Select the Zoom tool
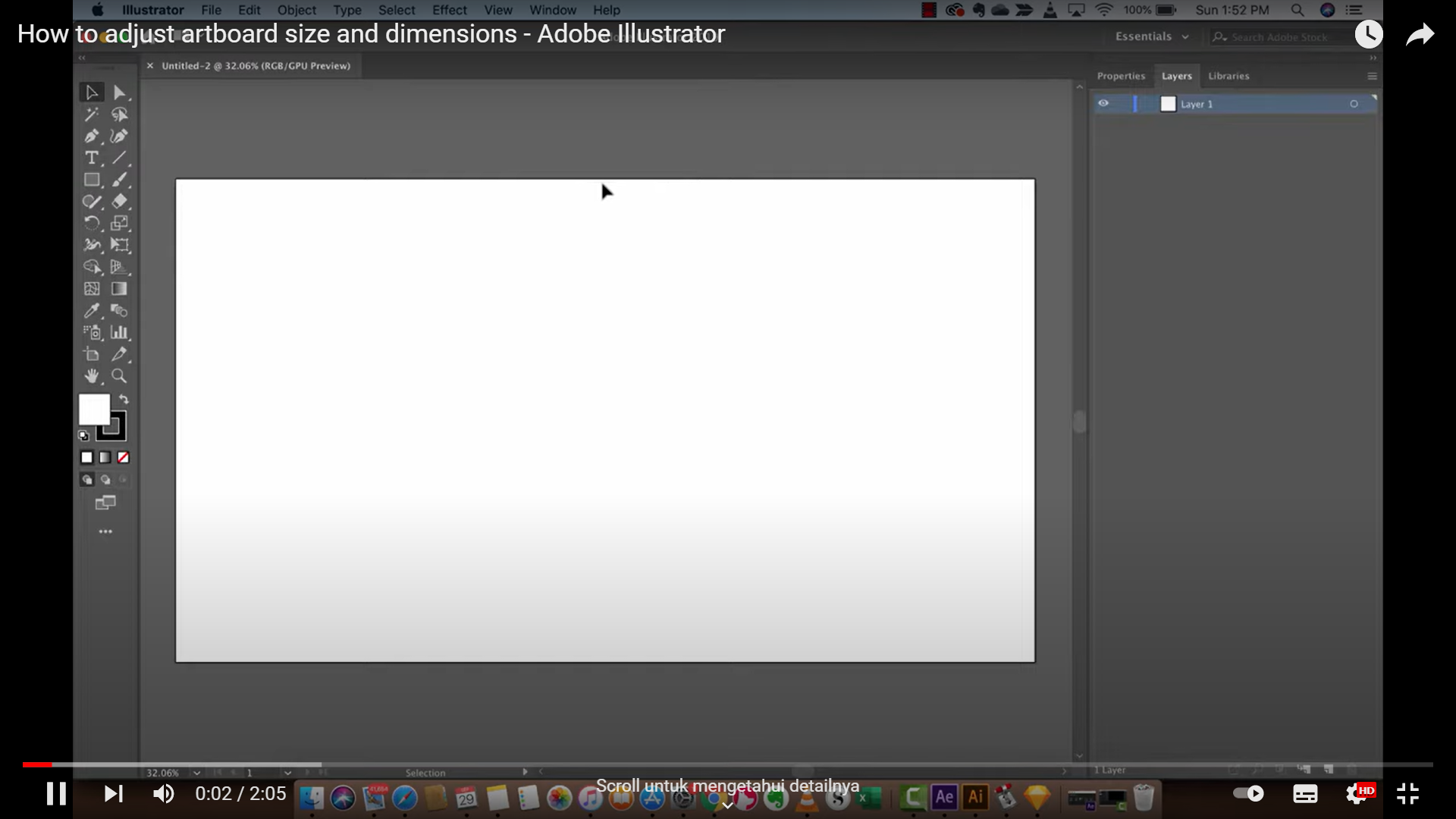 tap(119, 375)
